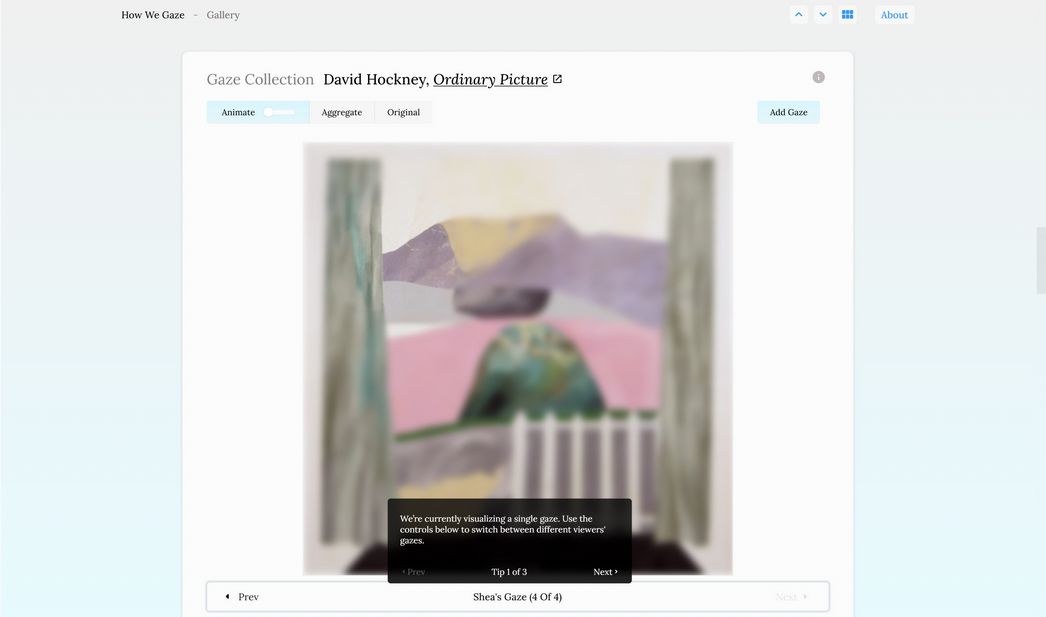
Task: Click the Tip 1 of 3 counter
Action: point(509,572)
